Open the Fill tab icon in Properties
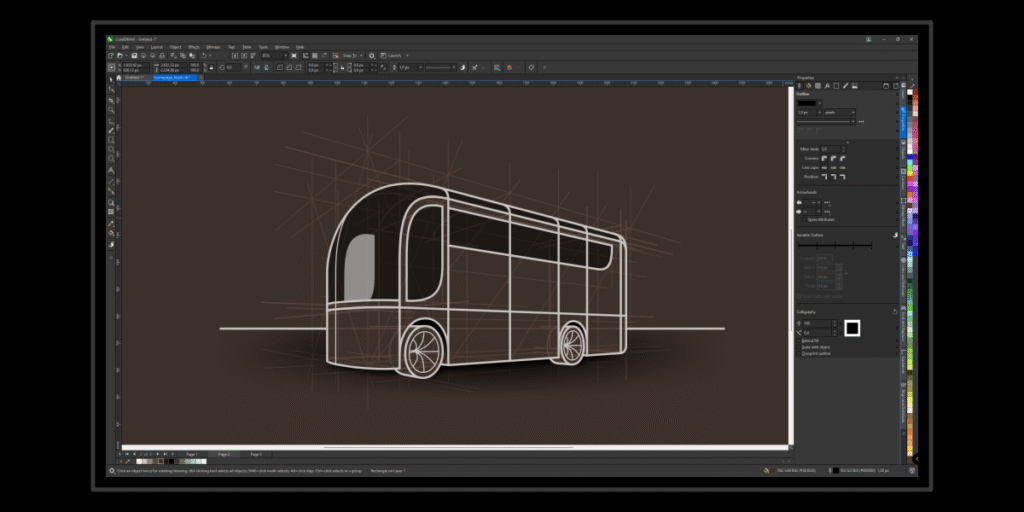Screen dimensions: 1024x512 click(x=808, y=86)
